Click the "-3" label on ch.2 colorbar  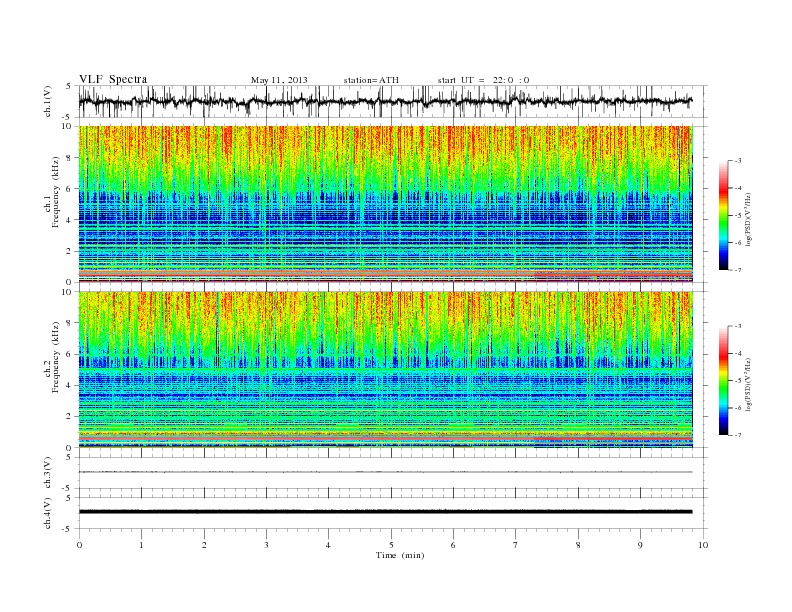[738, 326]
